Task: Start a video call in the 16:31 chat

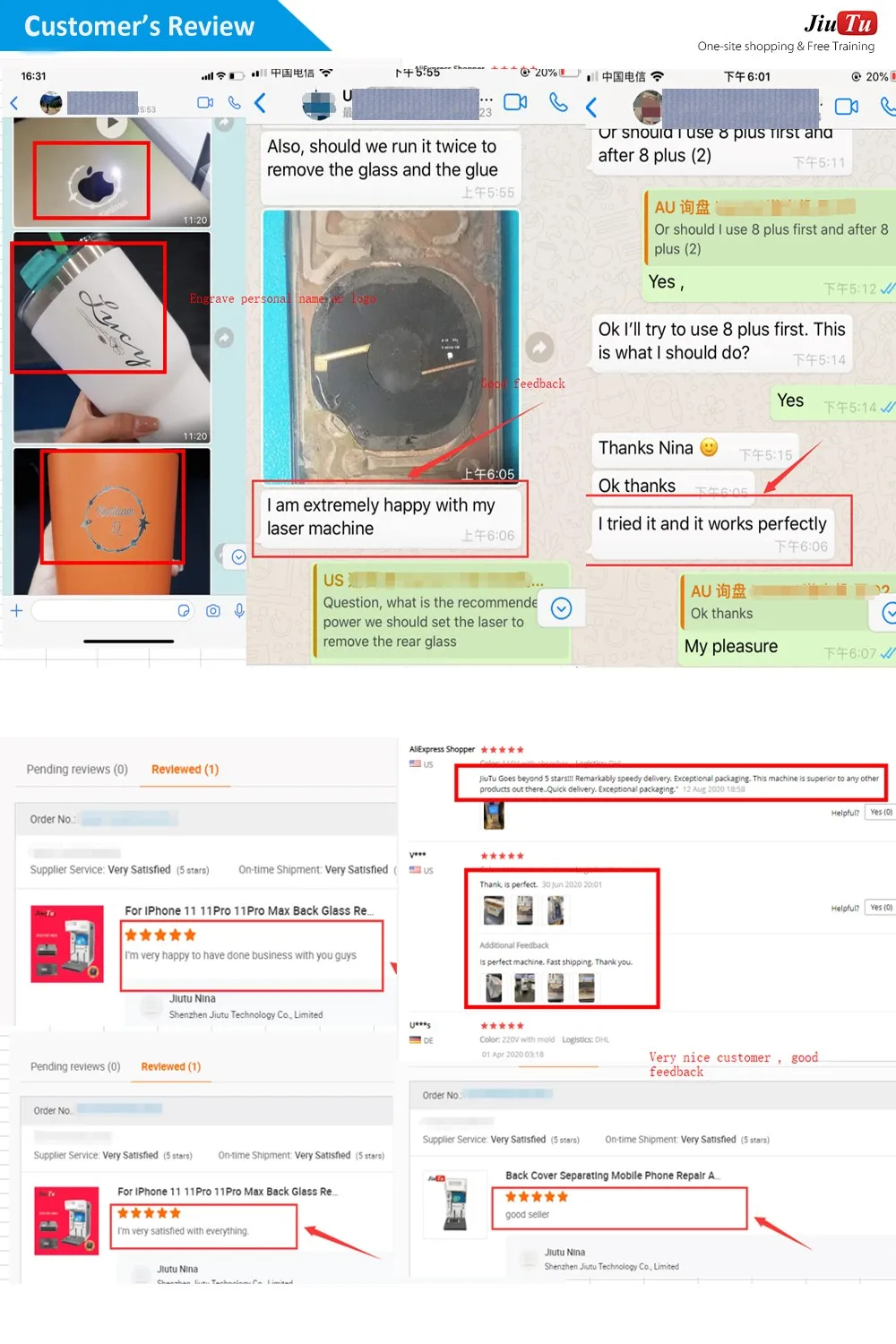Action: pos(205,103)
